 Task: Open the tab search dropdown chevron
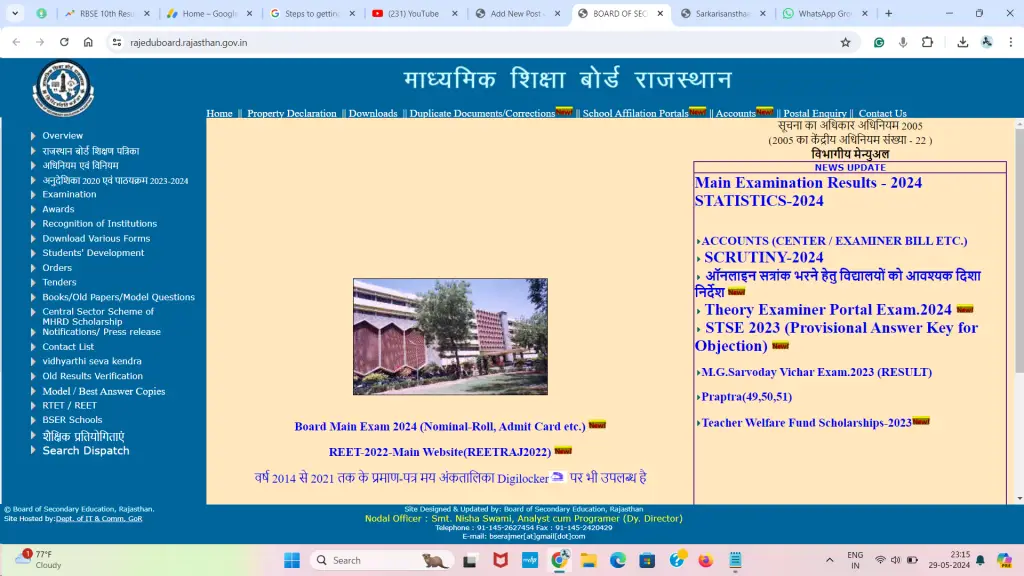pos(15,13)
